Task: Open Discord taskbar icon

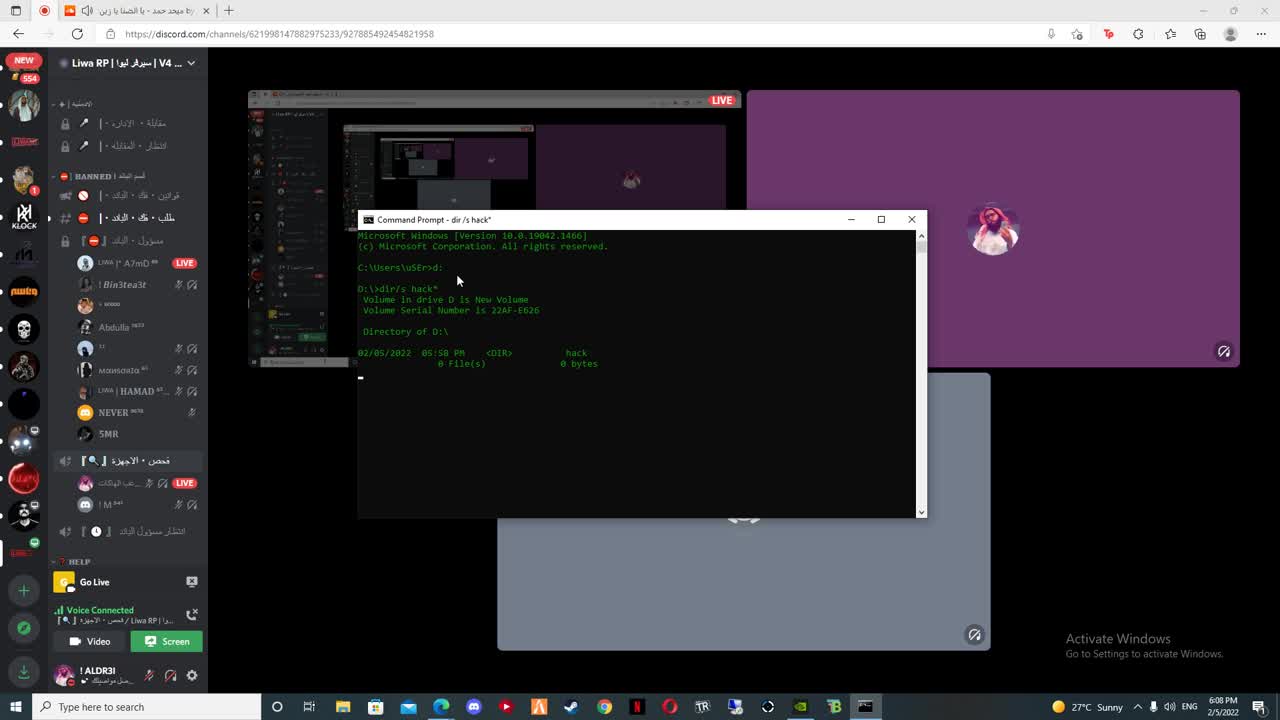Action: pyautogui.click(x=473, y=707)
